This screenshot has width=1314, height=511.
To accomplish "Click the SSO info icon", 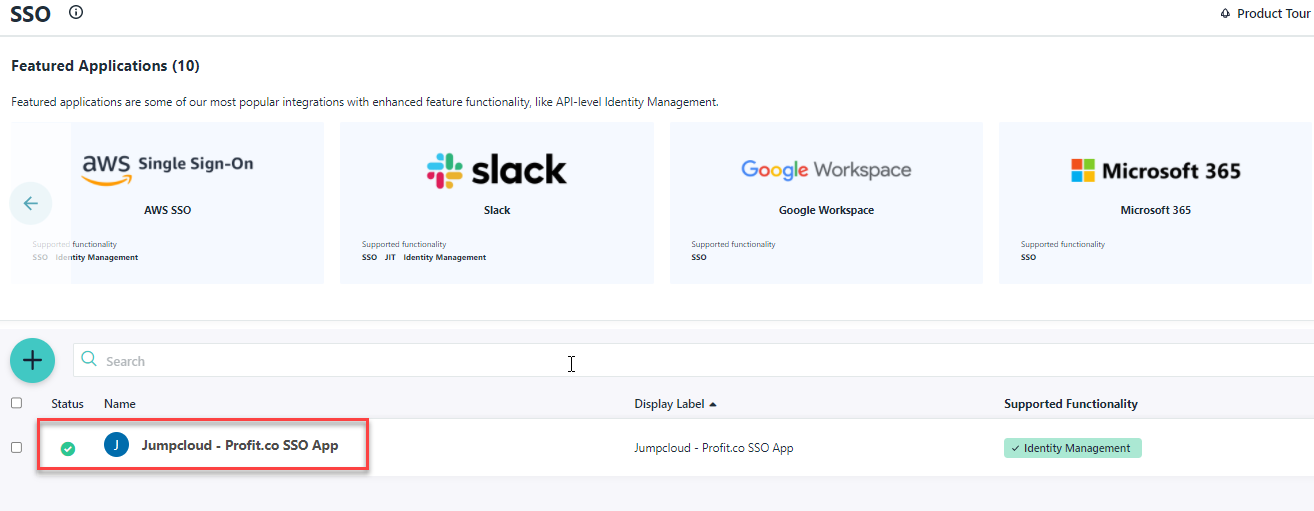I will click(76, 13).
